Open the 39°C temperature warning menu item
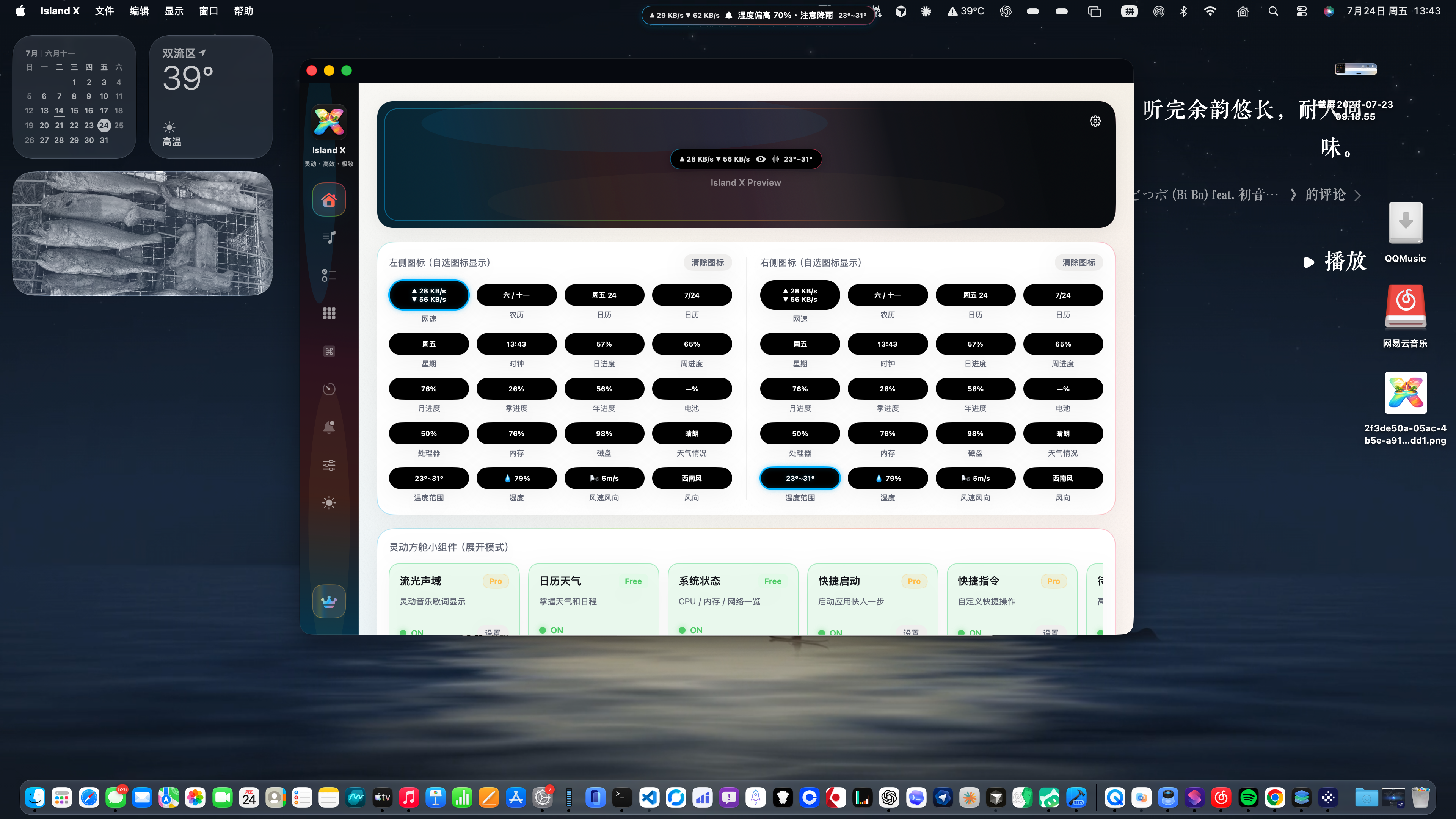This screenshot has height=819, width=1456. point(966,11)
